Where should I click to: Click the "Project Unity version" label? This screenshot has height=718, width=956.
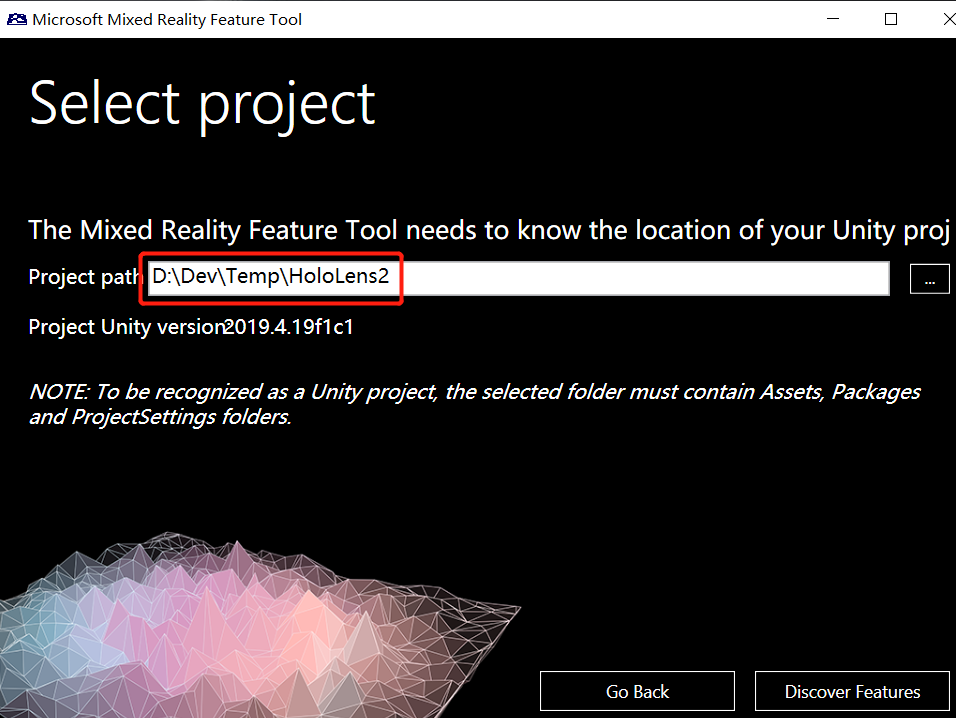click(x=126, y=327)
